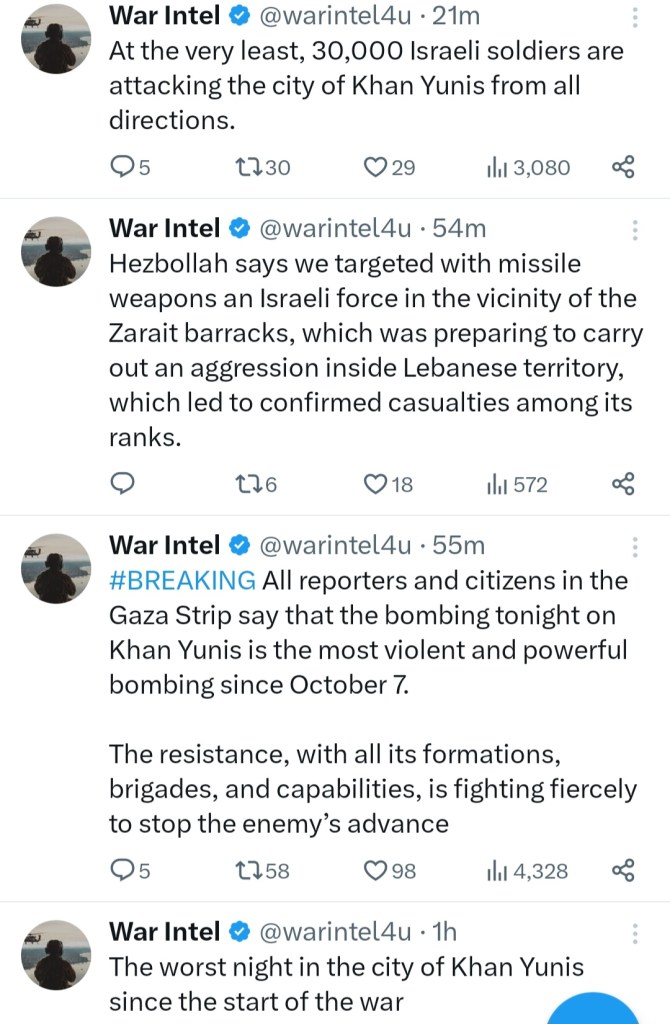Like the Hezbollah Zarait barracks tweet
Image resolution: width=670 pixels, height=1024 pixels.
point(375,485)
